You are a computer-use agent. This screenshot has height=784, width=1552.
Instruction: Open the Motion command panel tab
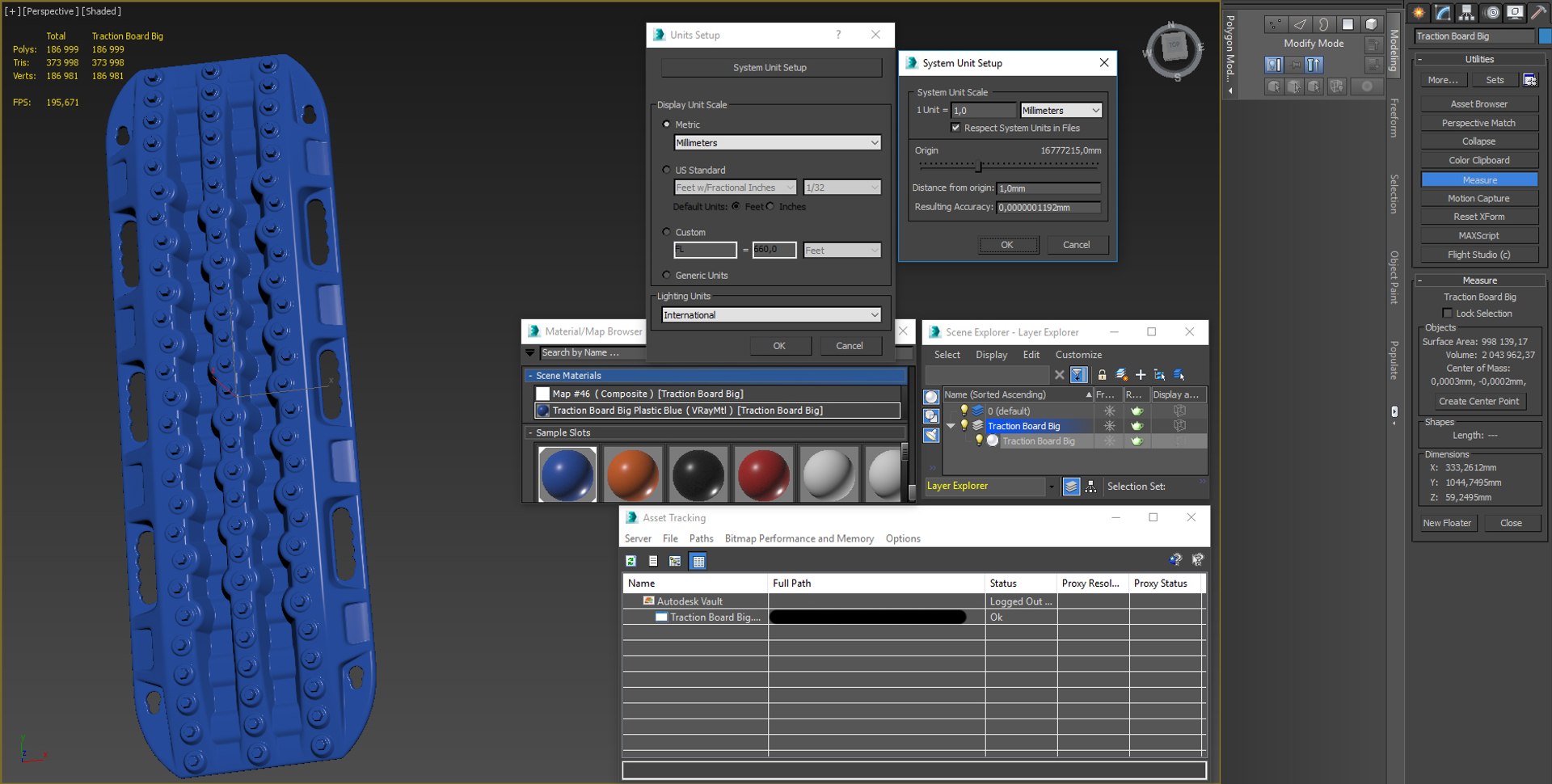[1492, 13]
